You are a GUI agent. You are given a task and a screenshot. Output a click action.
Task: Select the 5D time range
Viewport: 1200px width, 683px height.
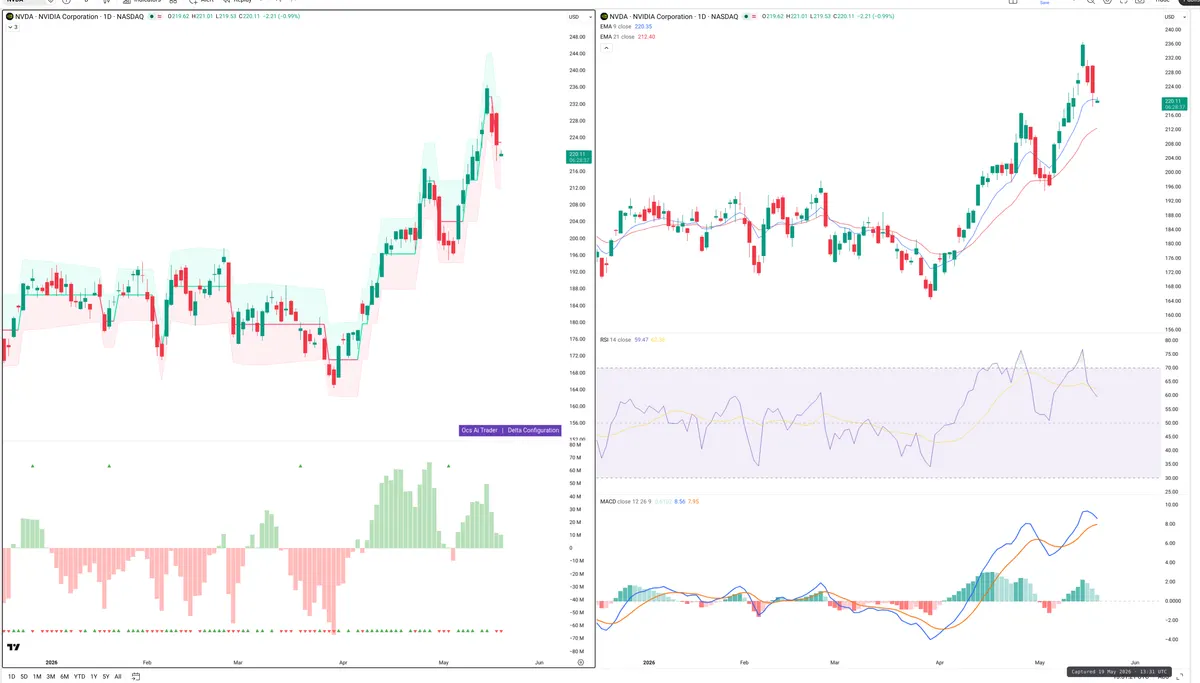[x=24, y=677]
